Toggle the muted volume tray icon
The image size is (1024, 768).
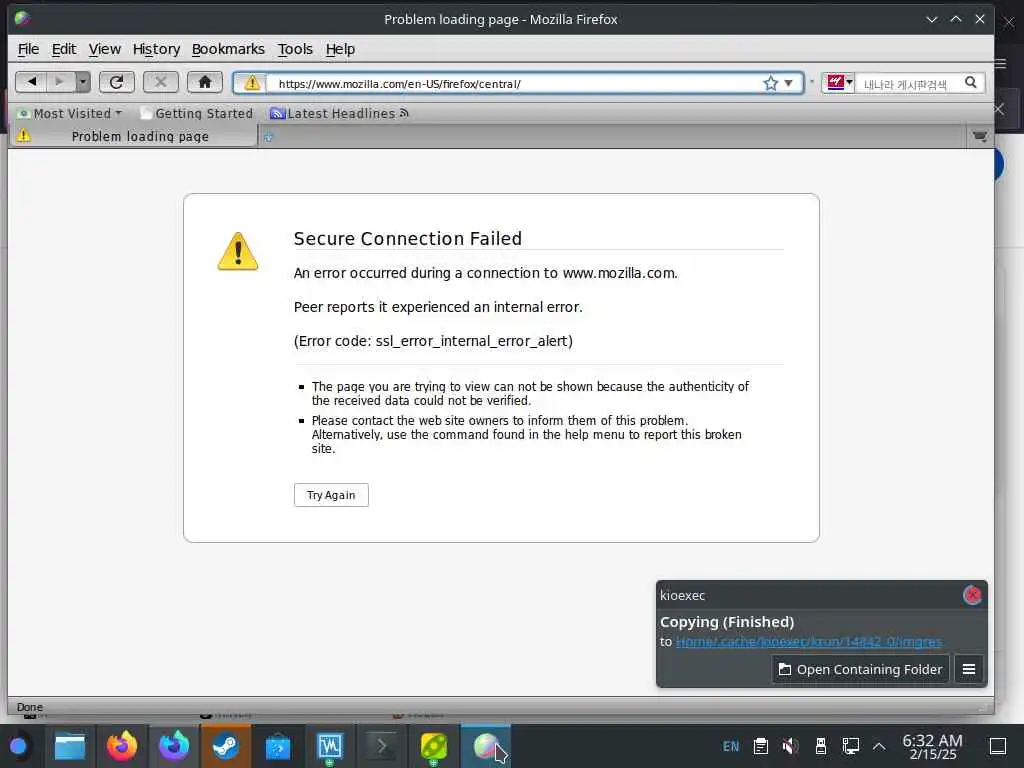[790, 746]
